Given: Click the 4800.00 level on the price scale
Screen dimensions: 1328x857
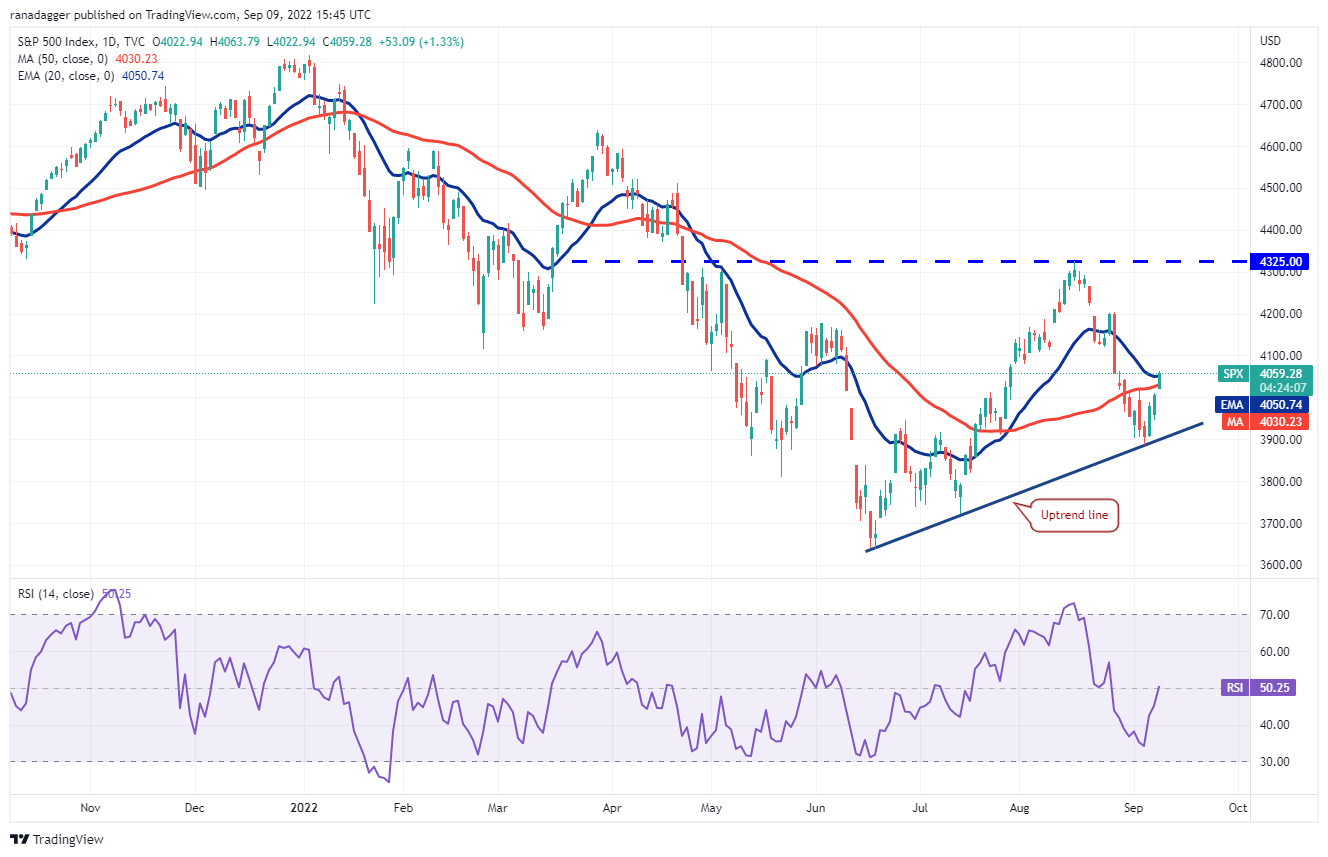Looking at the screenshot, I should pos(1281,62).
